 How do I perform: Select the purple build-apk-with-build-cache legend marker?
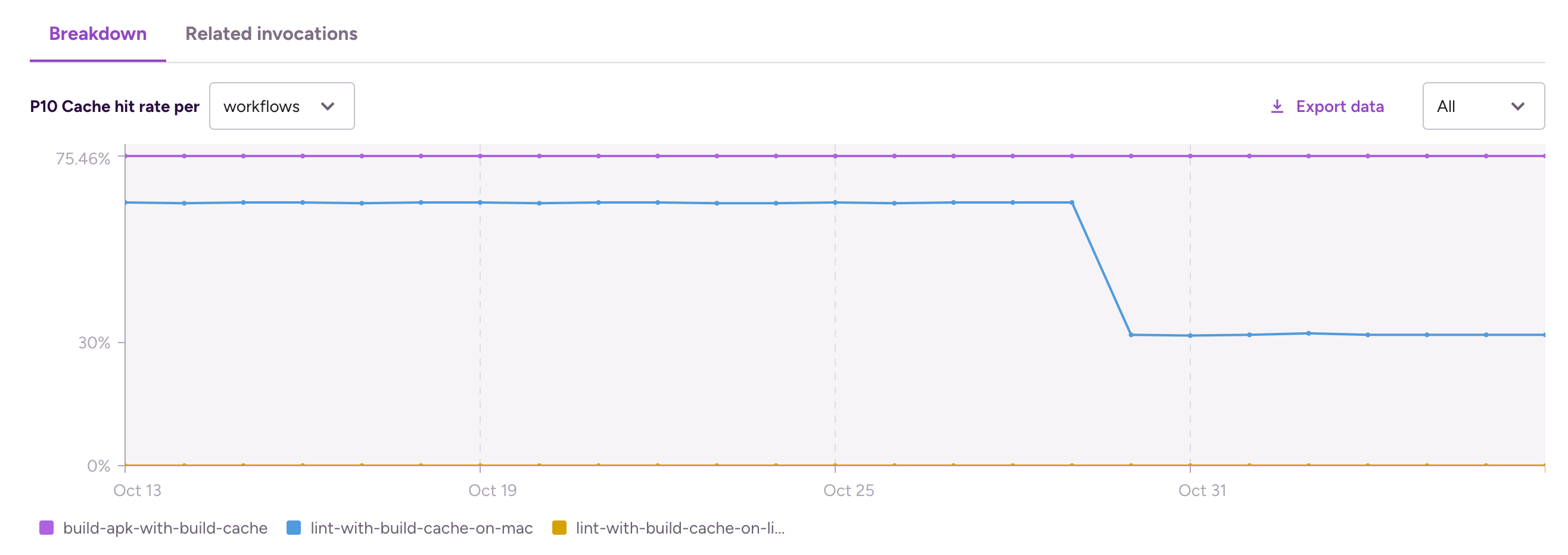(x=46, y=528)
